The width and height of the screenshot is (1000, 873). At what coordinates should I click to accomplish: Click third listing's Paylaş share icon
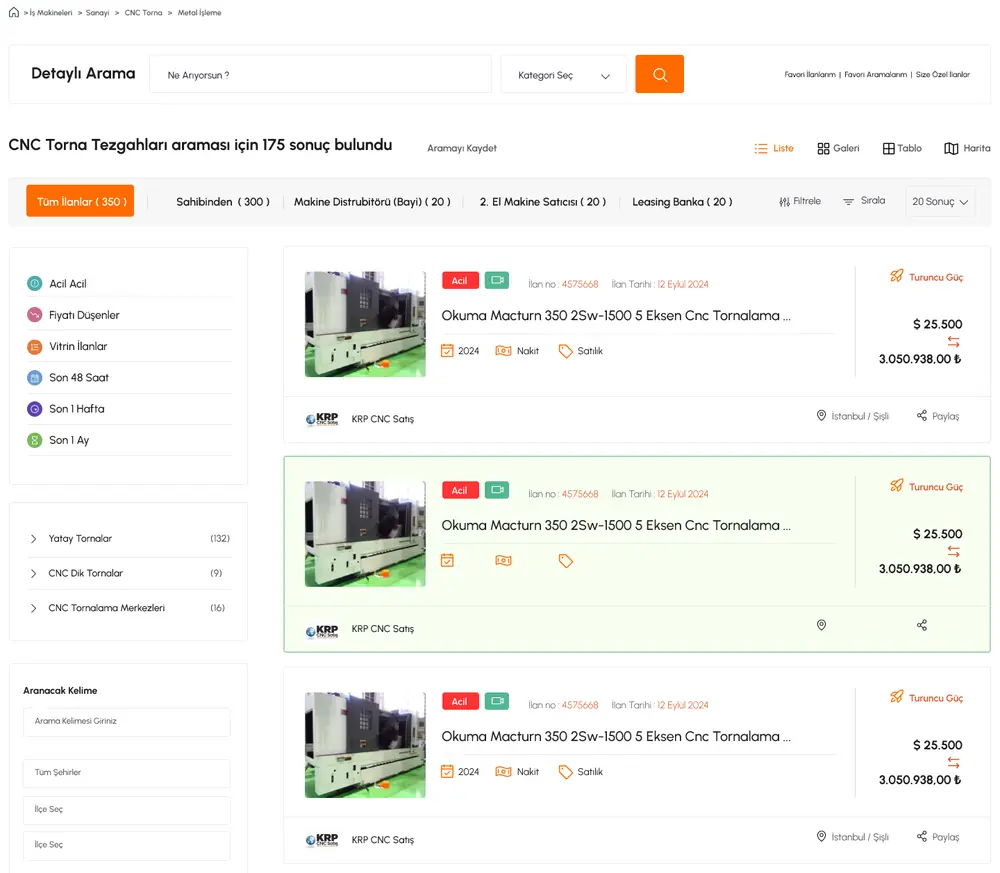922,836
